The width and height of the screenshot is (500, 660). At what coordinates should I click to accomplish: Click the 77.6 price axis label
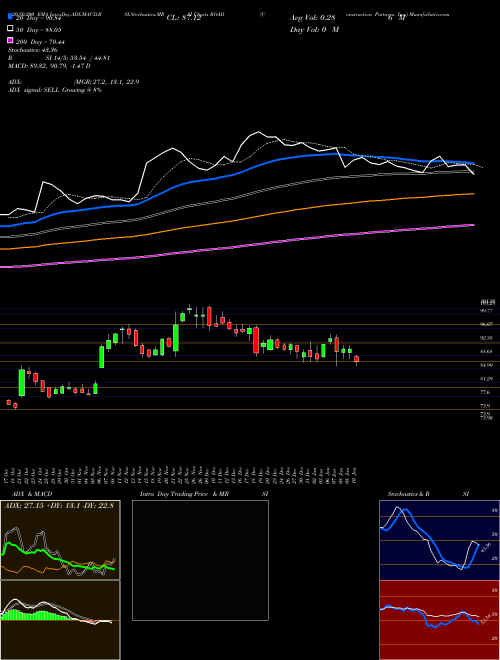click(485, 392)
